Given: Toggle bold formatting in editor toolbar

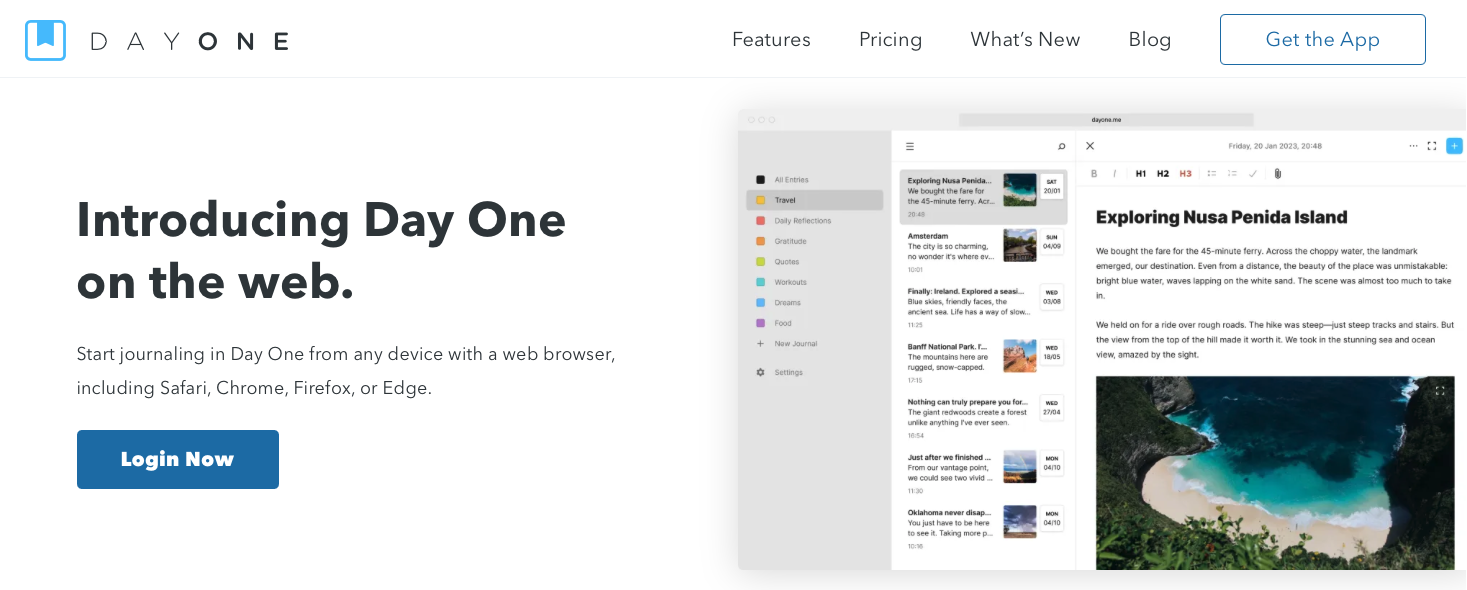Looking at the screenshot, I should tap(1094, 173).
